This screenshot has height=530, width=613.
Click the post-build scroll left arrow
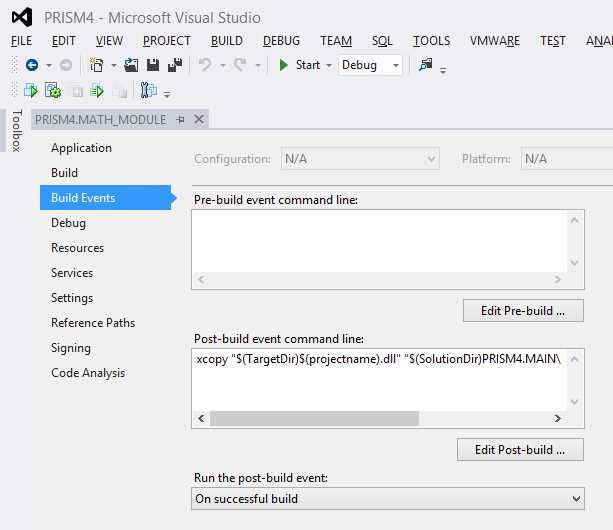pos(201,419)
